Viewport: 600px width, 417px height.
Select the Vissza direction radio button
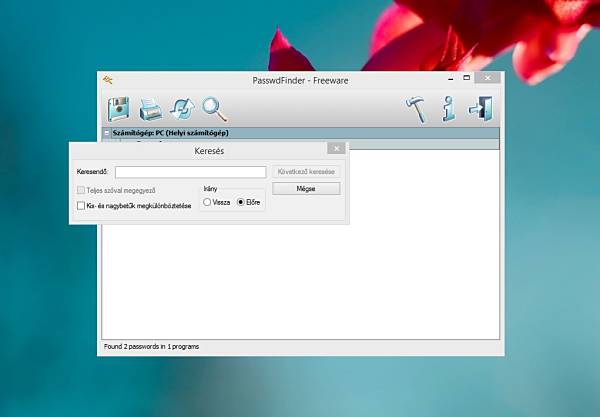point(207,202)
